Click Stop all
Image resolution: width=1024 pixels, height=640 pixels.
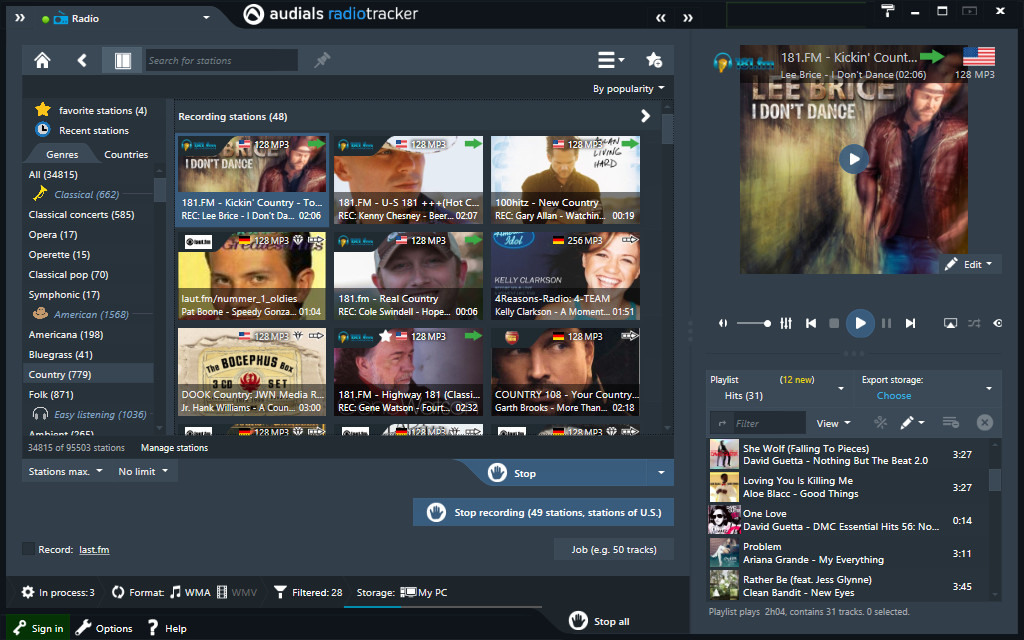(599, 621)
